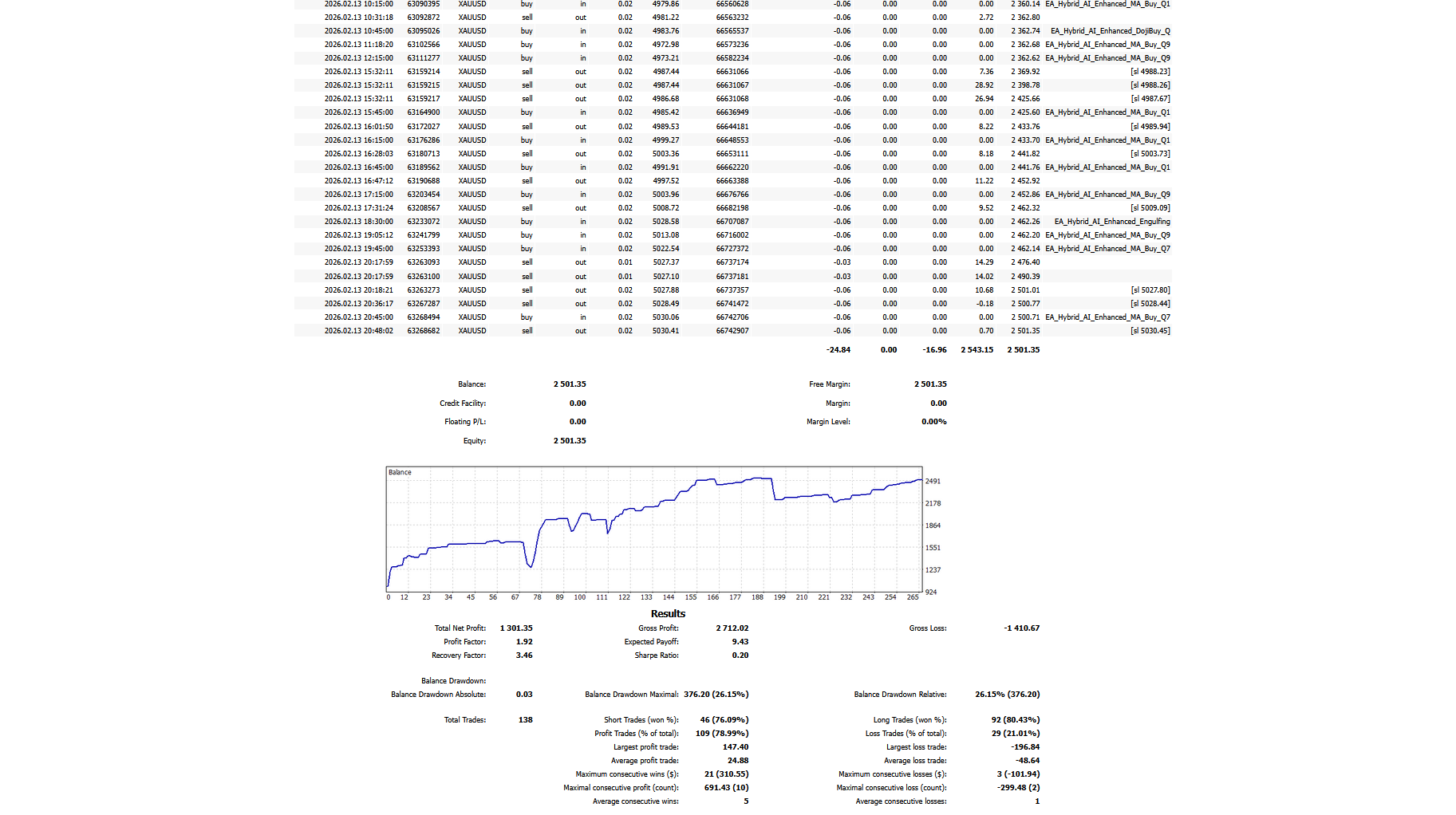Click the Total Trades count 138
The width and height of the screenshot is (1456, 815).
pos(525,720)
